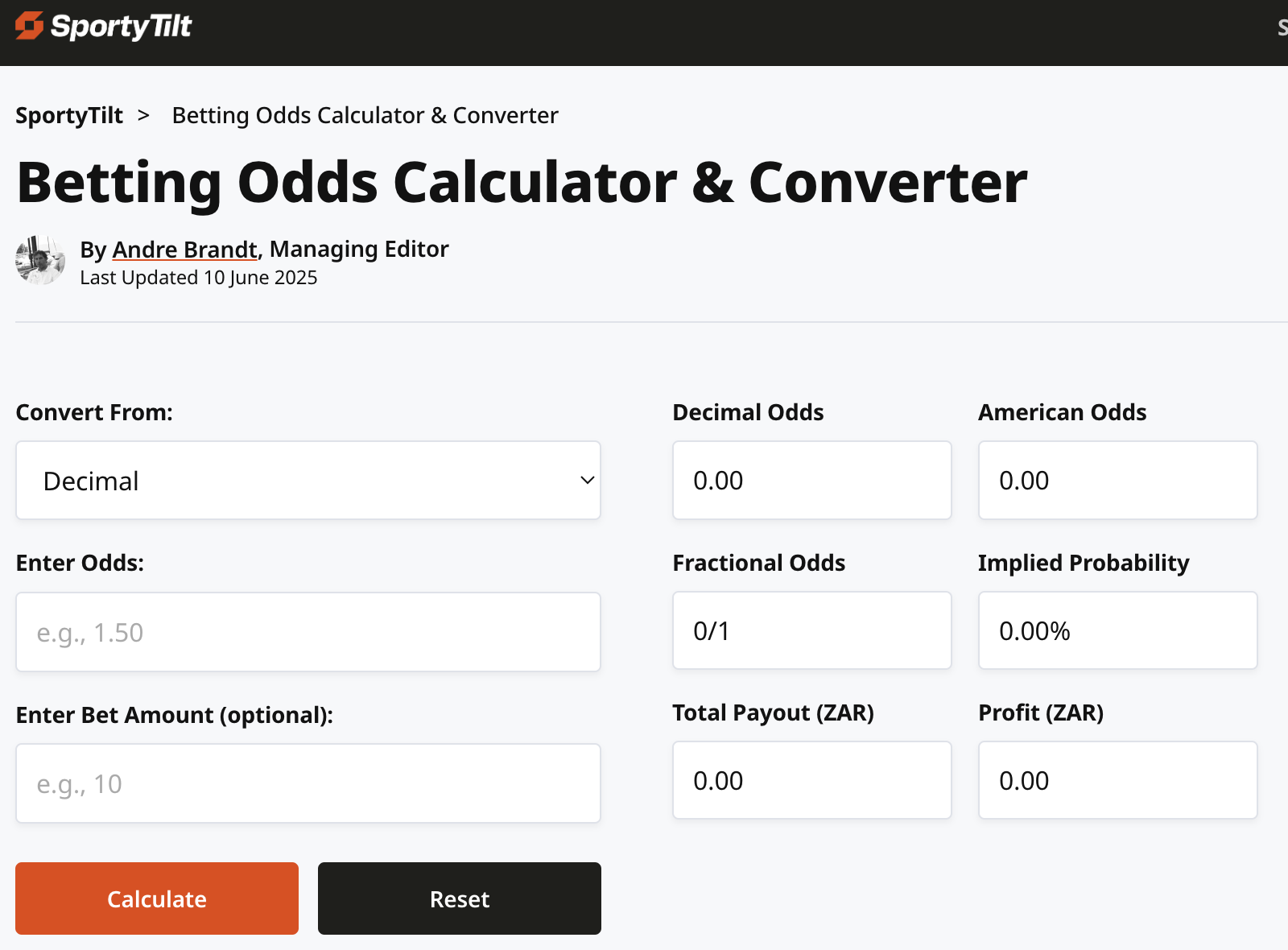The height and width of the screenshot is (950, 1288).
Task: Focus the Enter Odds input field
Action: pyautogui.click(x=308, y=632)
